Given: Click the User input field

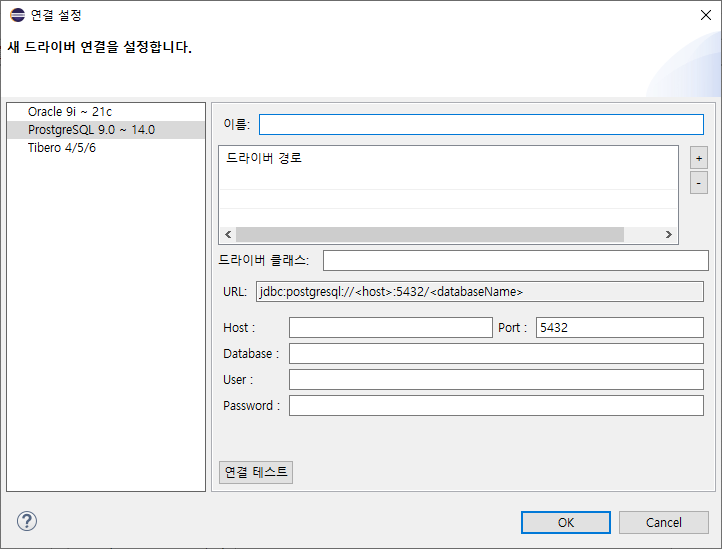Looking at the screenshot, I should (496, 380).
